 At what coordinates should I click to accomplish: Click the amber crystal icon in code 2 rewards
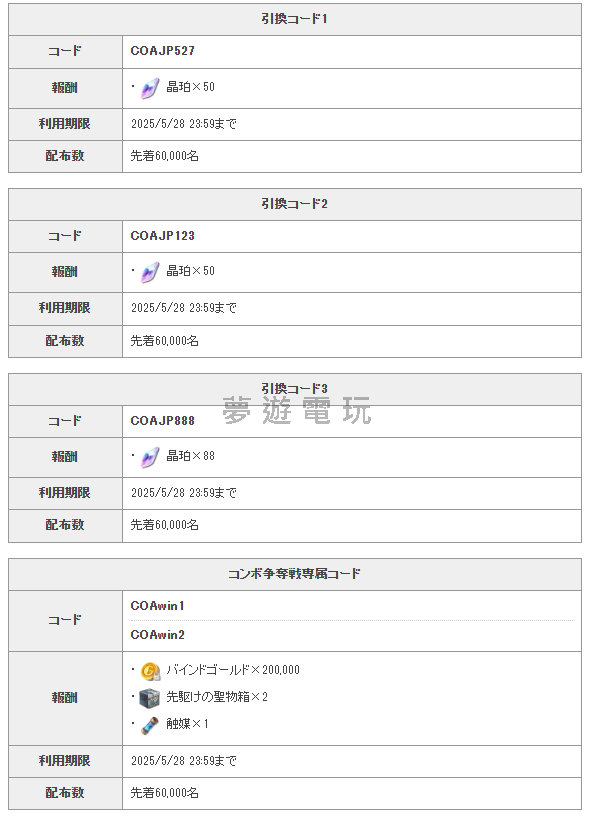point(150,272)
